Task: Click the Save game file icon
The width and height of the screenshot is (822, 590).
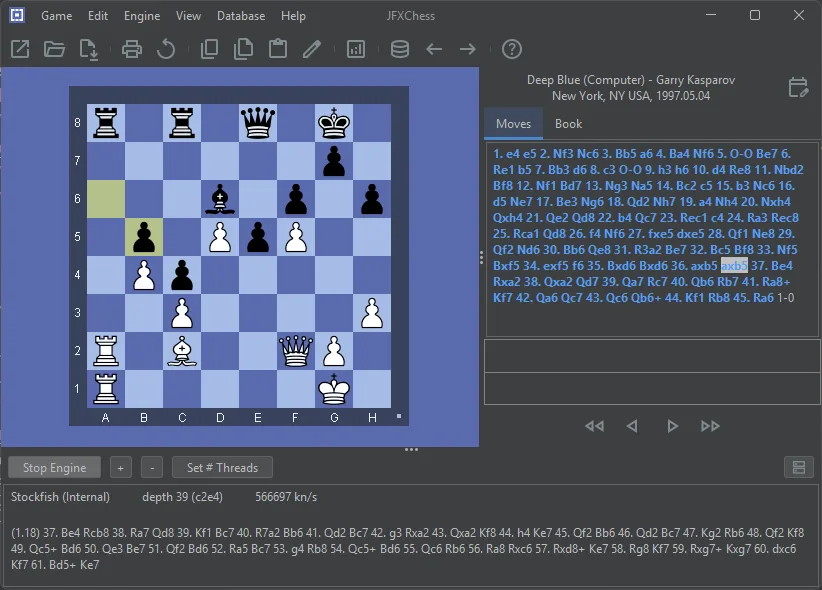Action: pyautogui.click(x=89, y=49)
